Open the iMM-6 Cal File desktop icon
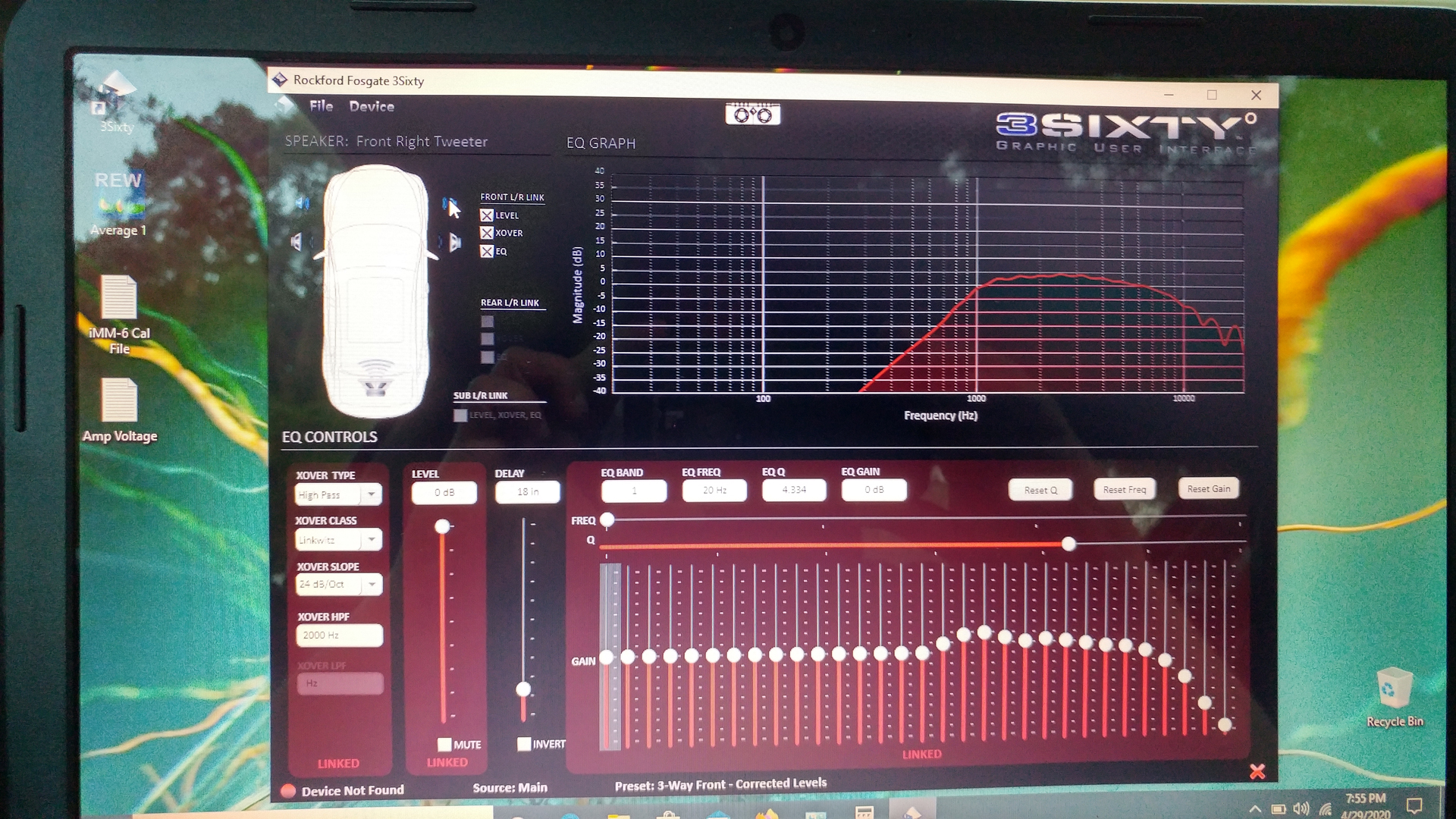 [119, 314]
